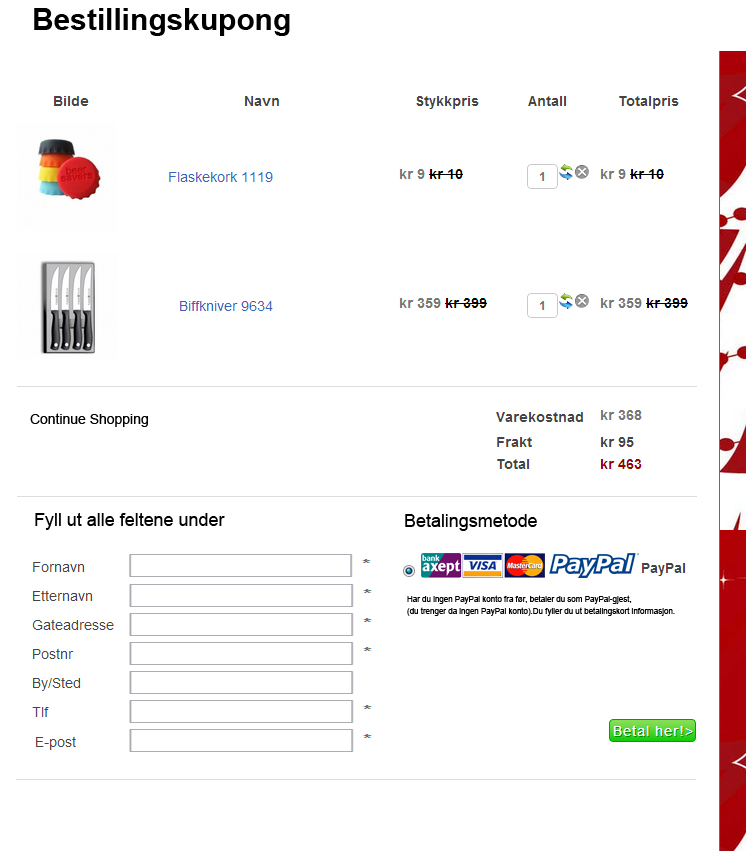The width and height of the screenshot is (746, 860).
Task: Click the green Betal her! button
Action: pos(652,731)
